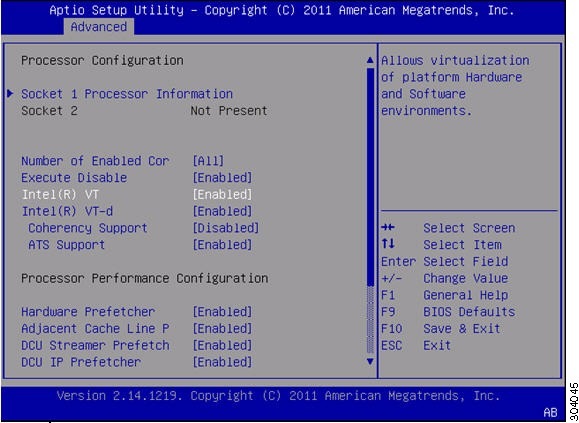Toggle Coherency Support Disabled value
Viewport: 579px width, 423px height.
click(x=226, y=228)
